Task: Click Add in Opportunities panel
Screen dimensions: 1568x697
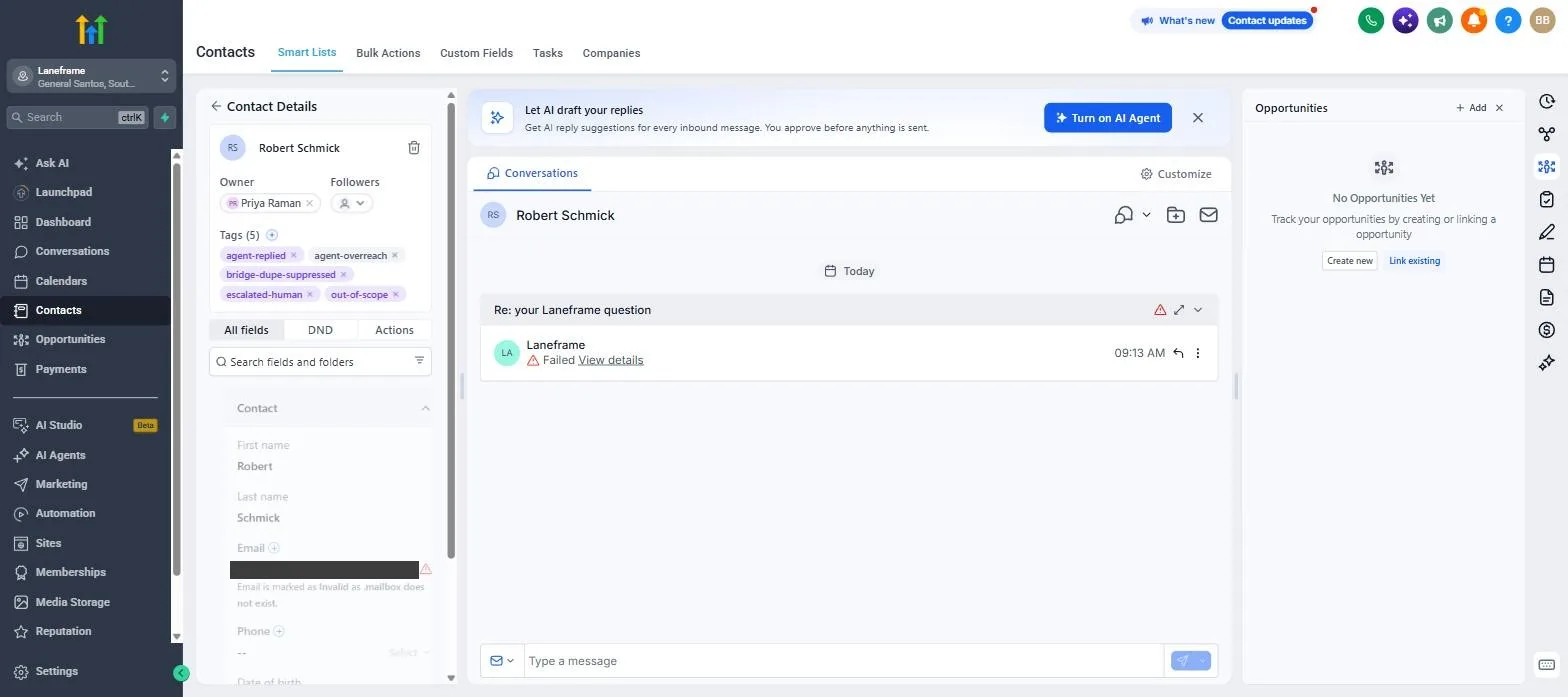Action: (x=1471, y=108)
